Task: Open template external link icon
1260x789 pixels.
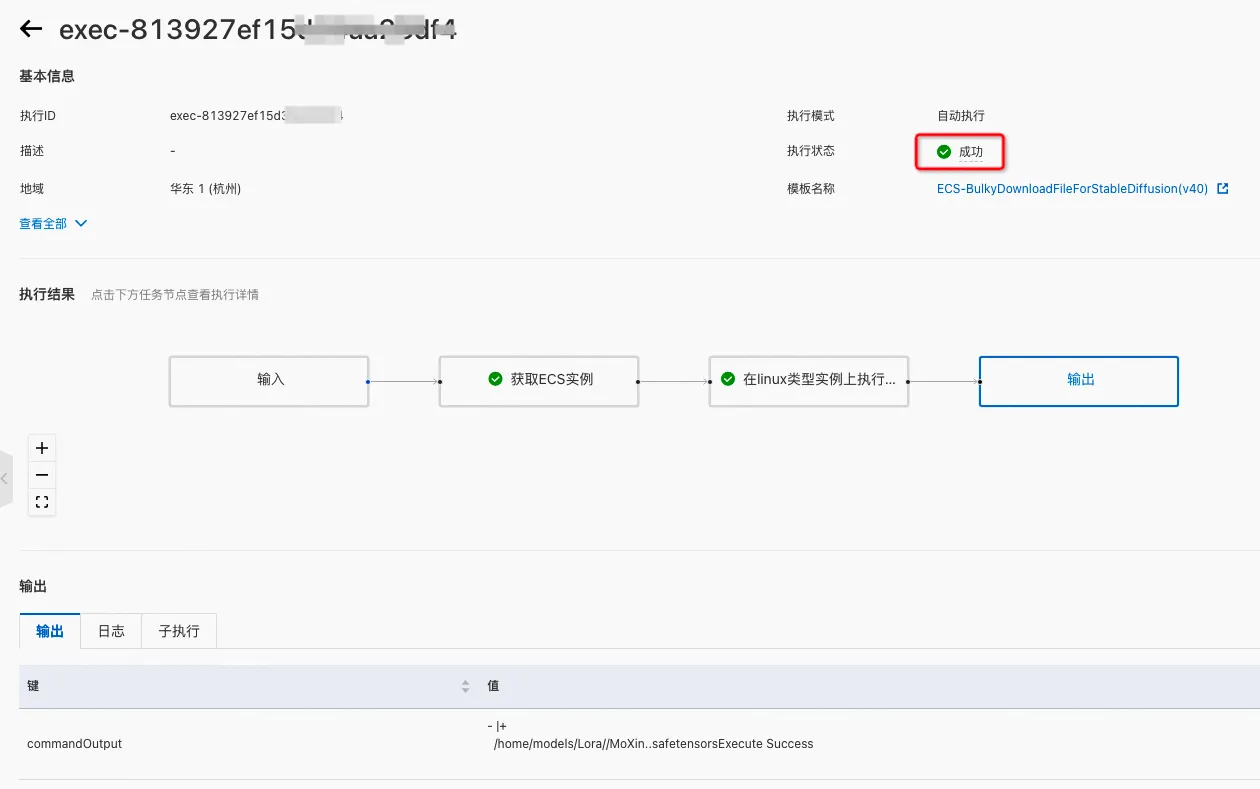Action: click(x=1222, y=188)
